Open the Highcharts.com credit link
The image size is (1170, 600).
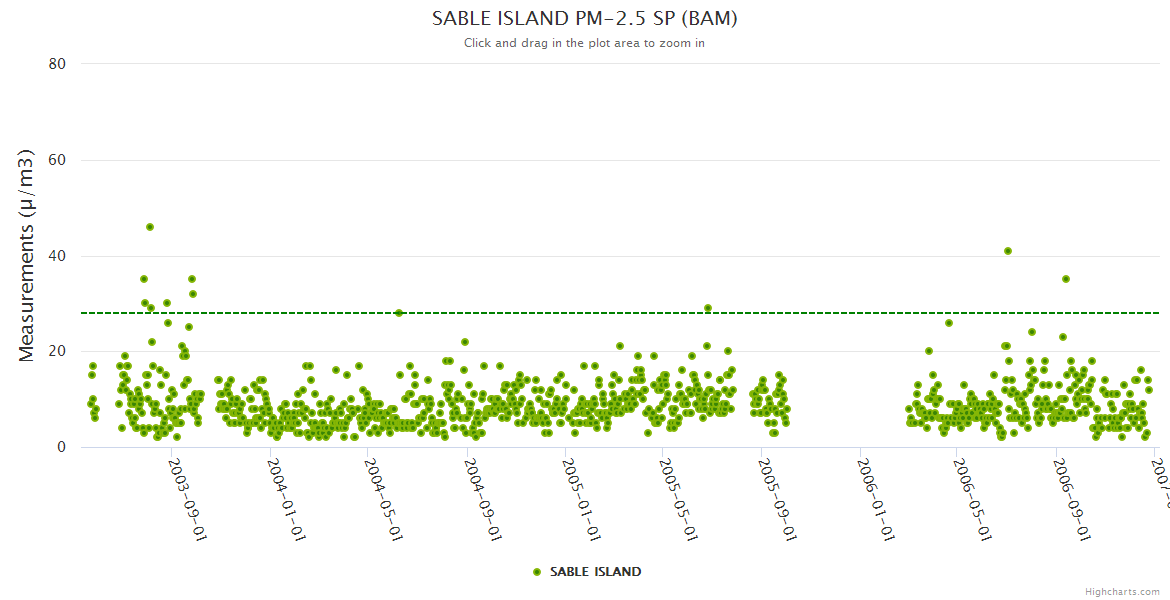(1122, 592)
